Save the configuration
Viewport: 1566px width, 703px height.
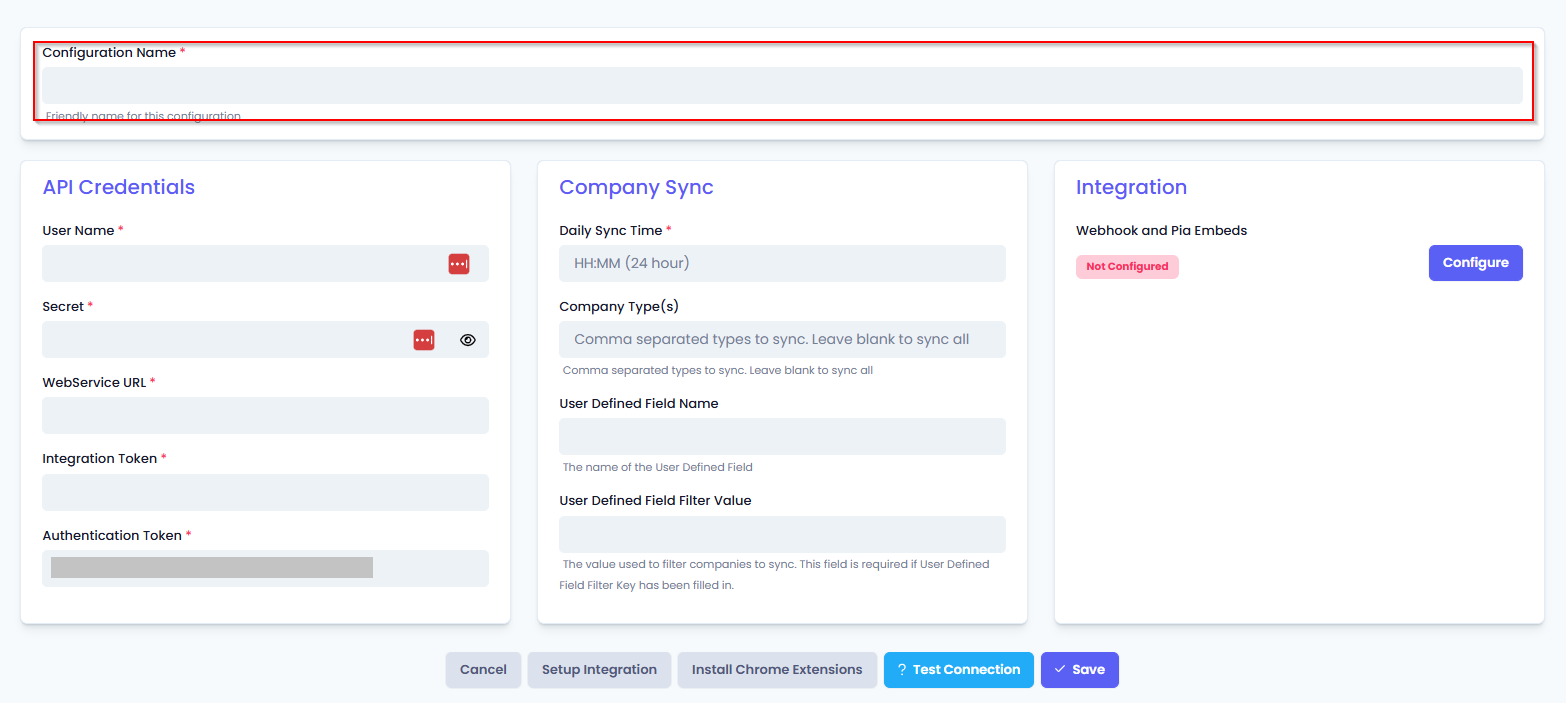click(x=1079, y=670)
